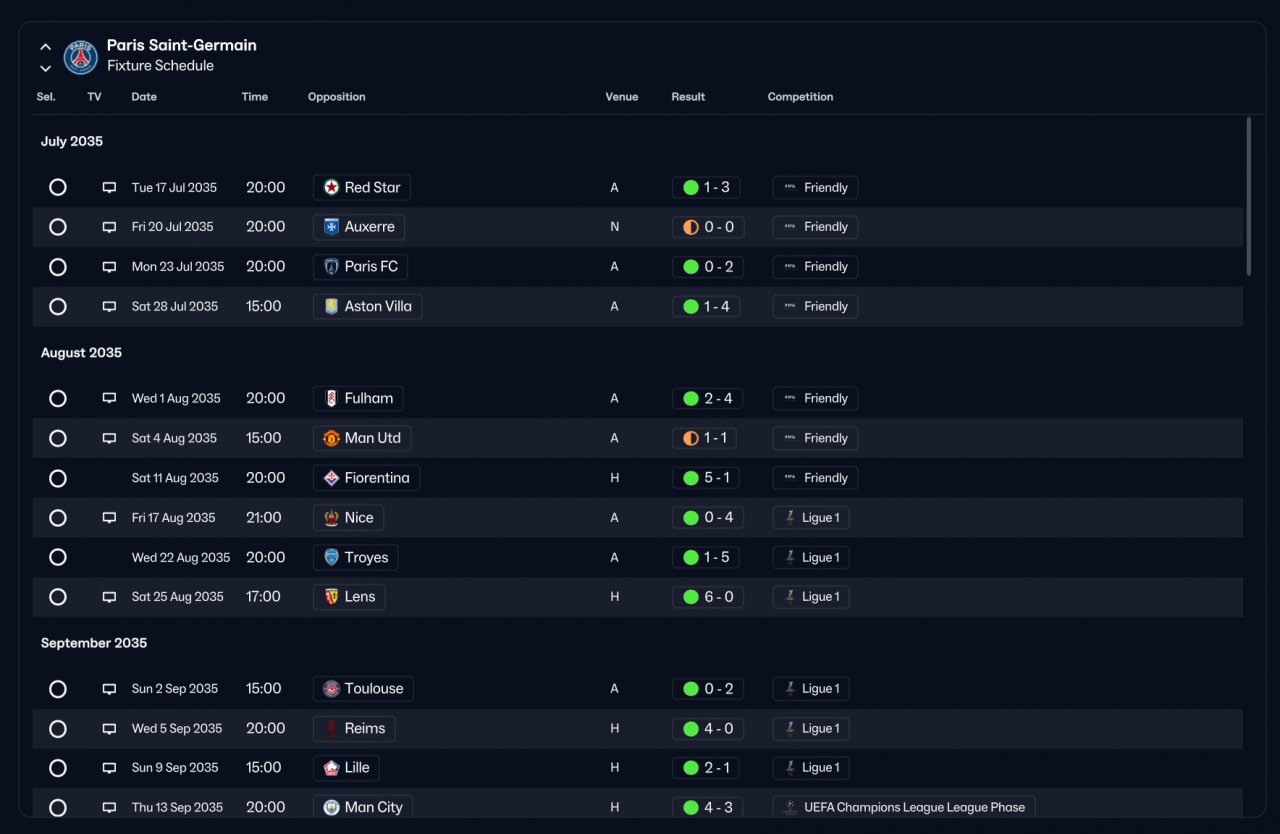
Task: Open the 4 - 3 result against Man City
Action: point(708,807)
